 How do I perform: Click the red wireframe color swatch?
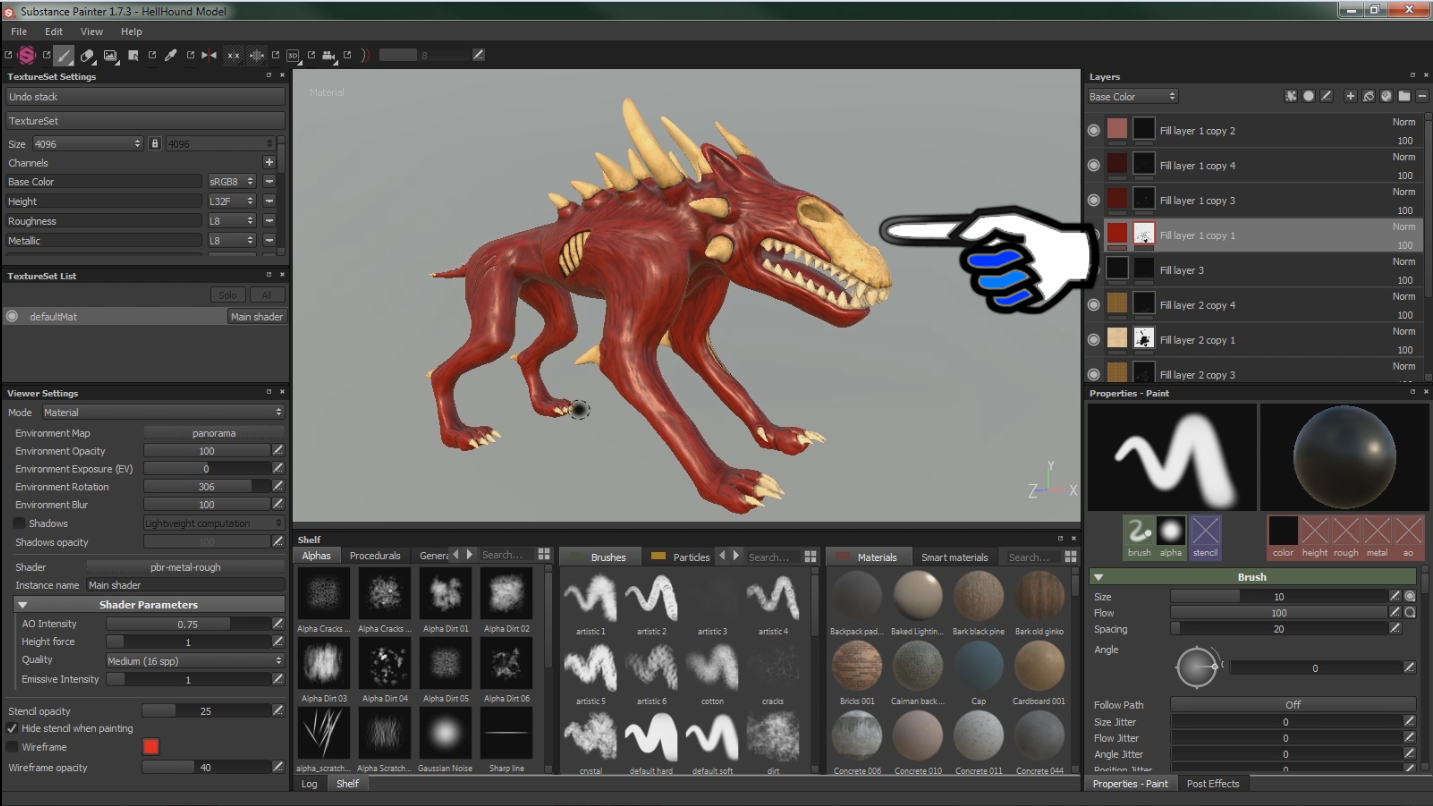[151, 747]
